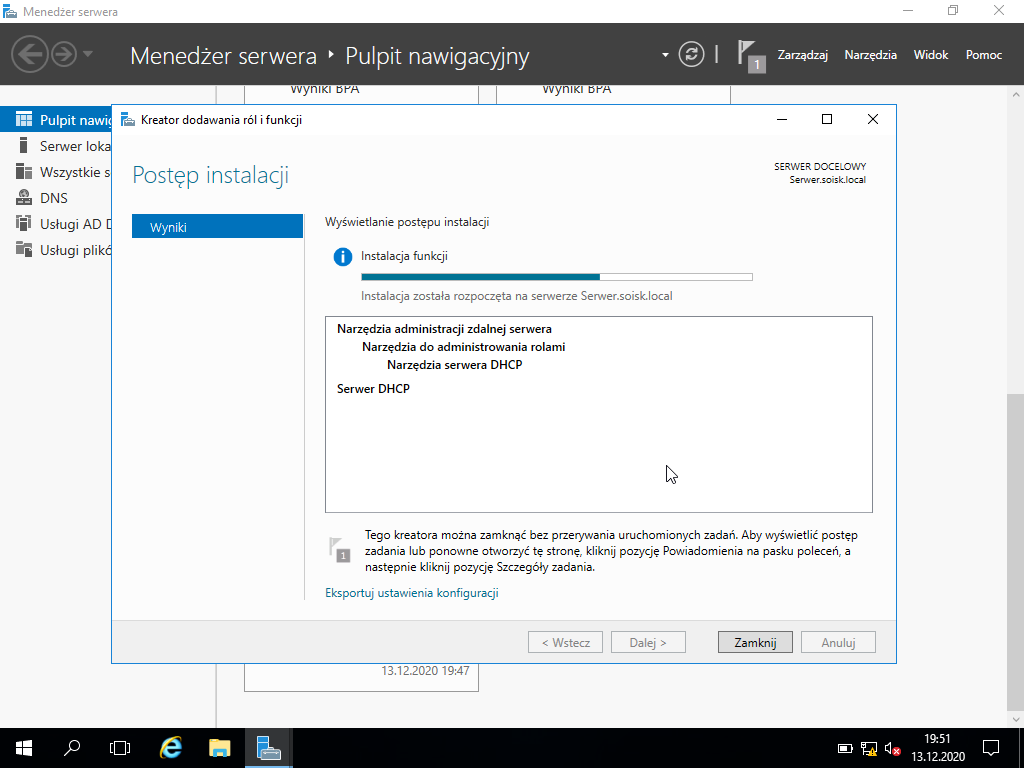Click the taskbar search magnifier icon
The width and height of the screenshot is (1024, 768).
pos(72,748)
